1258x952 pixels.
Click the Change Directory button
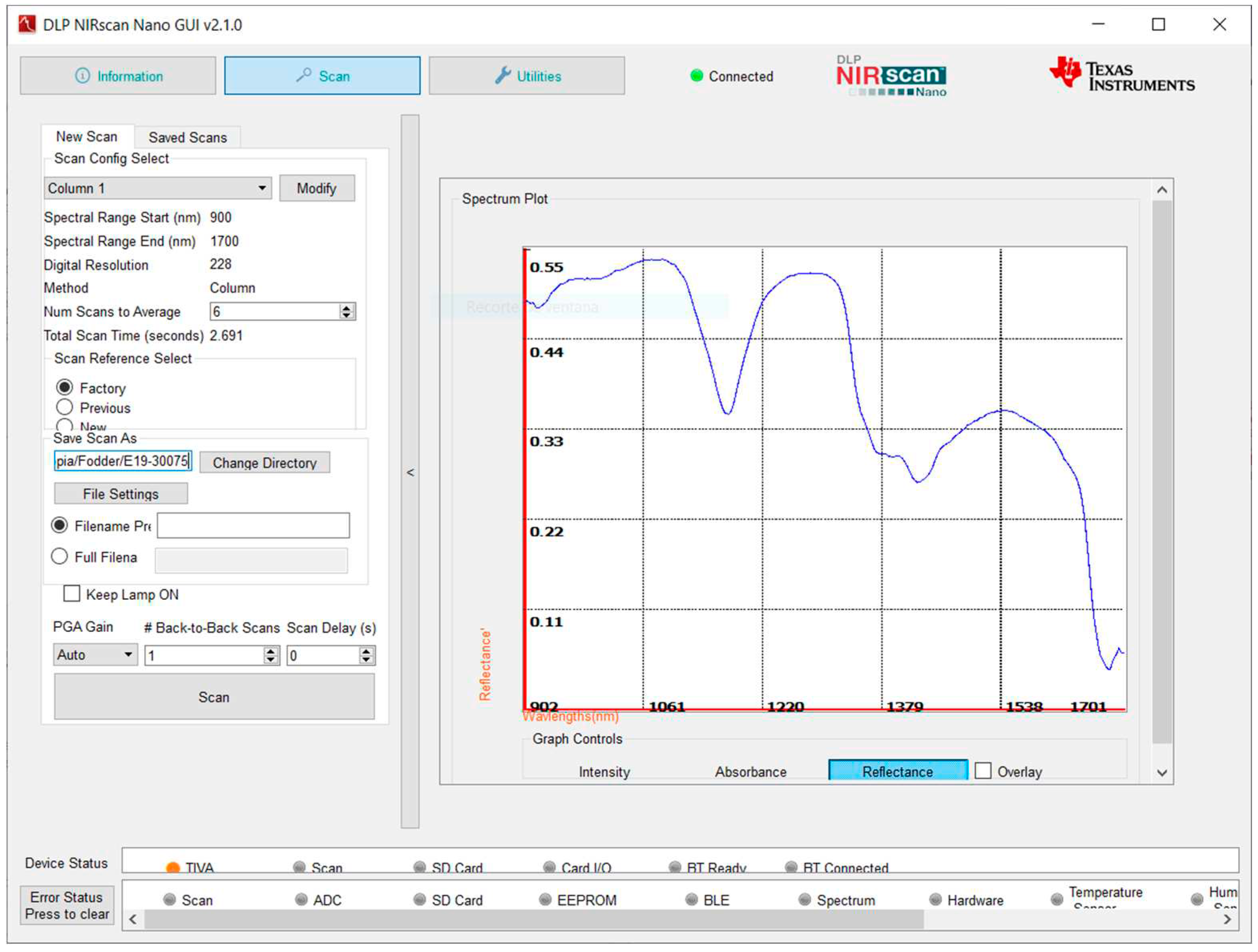[x=264, y=463]
